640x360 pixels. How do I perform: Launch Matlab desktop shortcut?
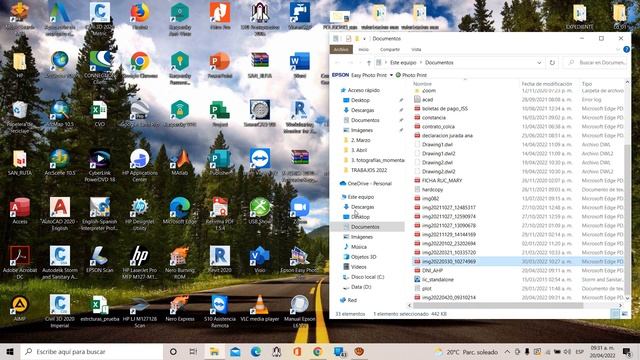pos(180,162)
